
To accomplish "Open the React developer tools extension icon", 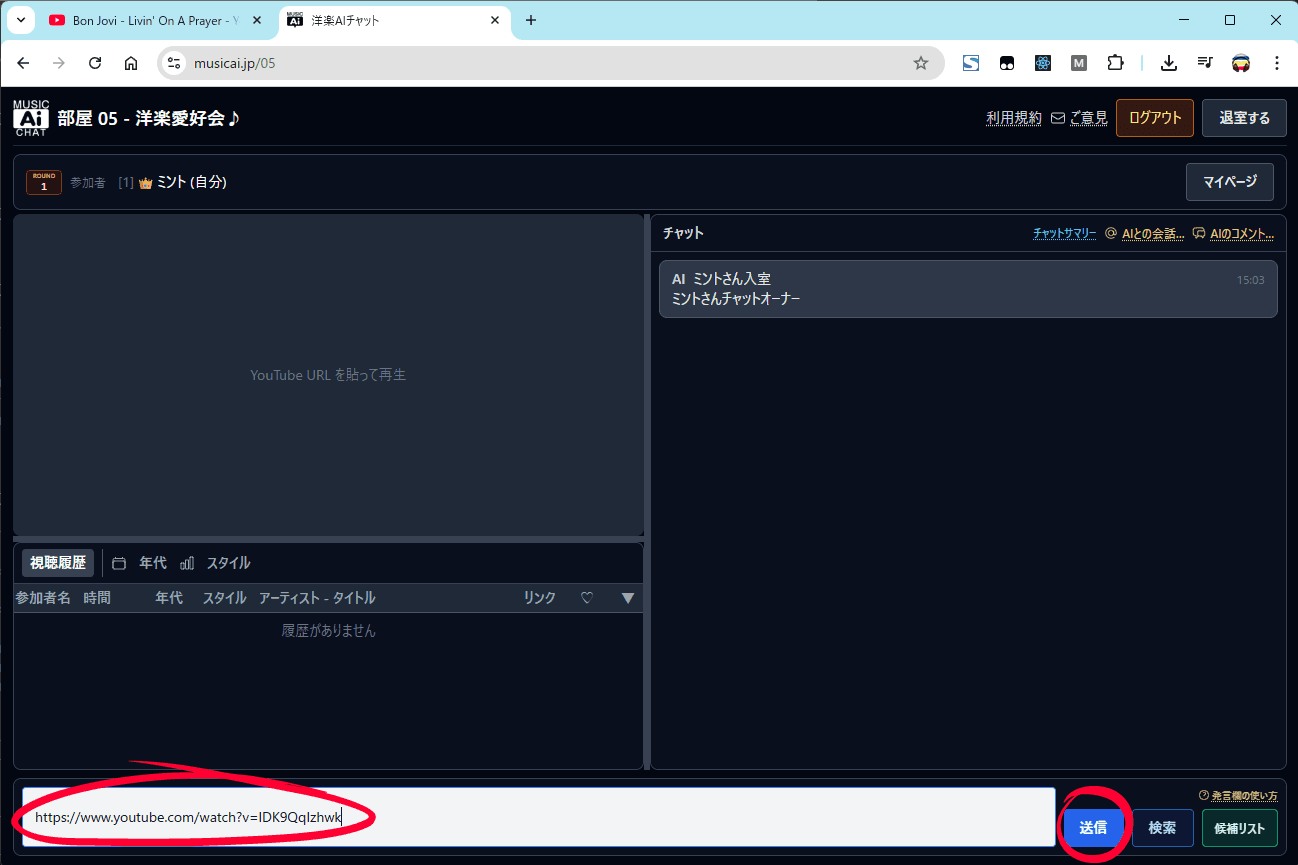I will [x=1043, y=63].
